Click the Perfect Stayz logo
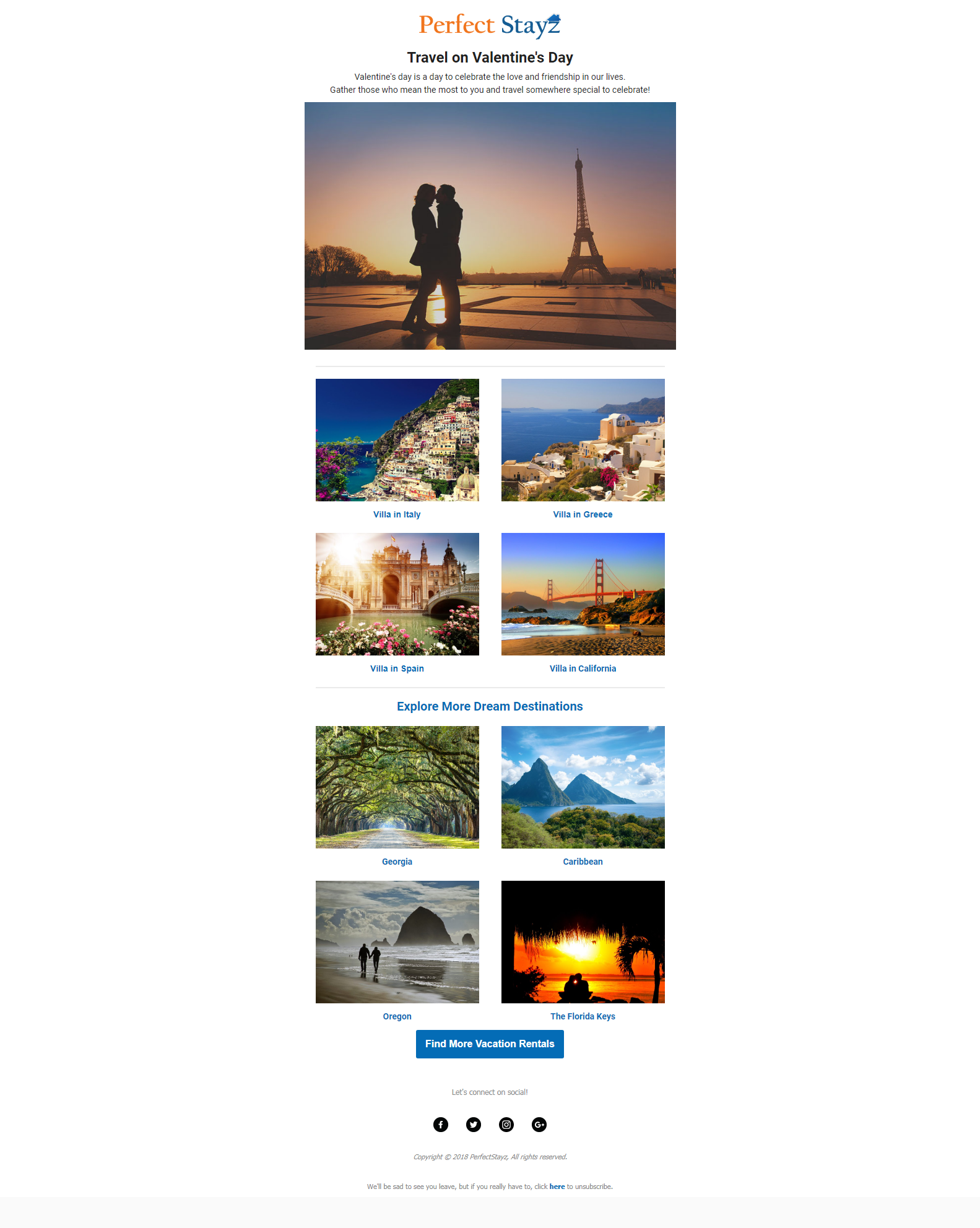Image resolution: width=980 pixels, height=1228 pixels. pyautogui.click(x=490, y=25)
